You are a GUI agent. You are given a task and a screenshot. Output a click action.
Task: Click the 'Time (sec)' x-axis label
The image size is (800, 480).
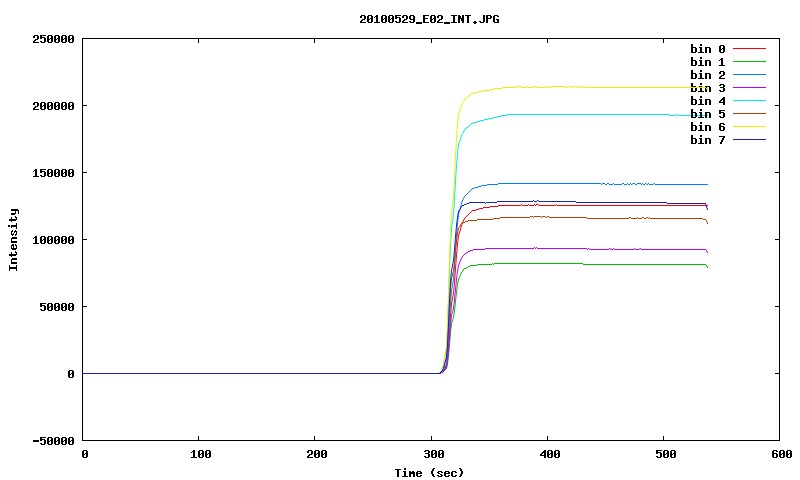tap(429, 473)
